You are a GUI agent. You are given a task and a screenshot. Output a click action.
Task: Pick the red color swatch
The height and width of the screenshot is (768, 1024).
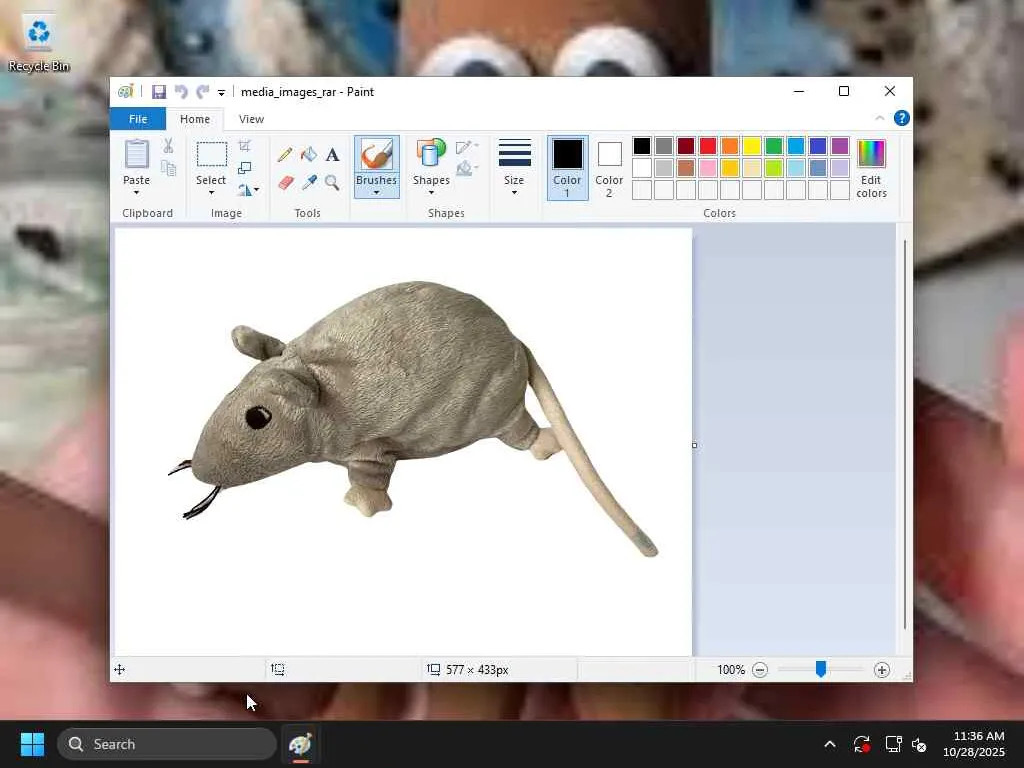pyautogui.click(x=708, y=146)
